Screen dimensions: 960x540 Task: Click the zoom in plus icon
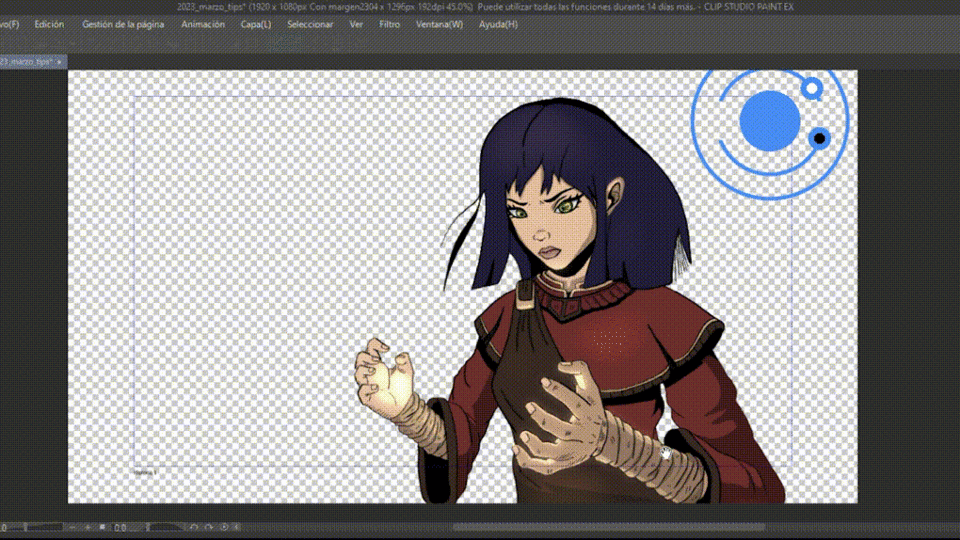point(88,527)
